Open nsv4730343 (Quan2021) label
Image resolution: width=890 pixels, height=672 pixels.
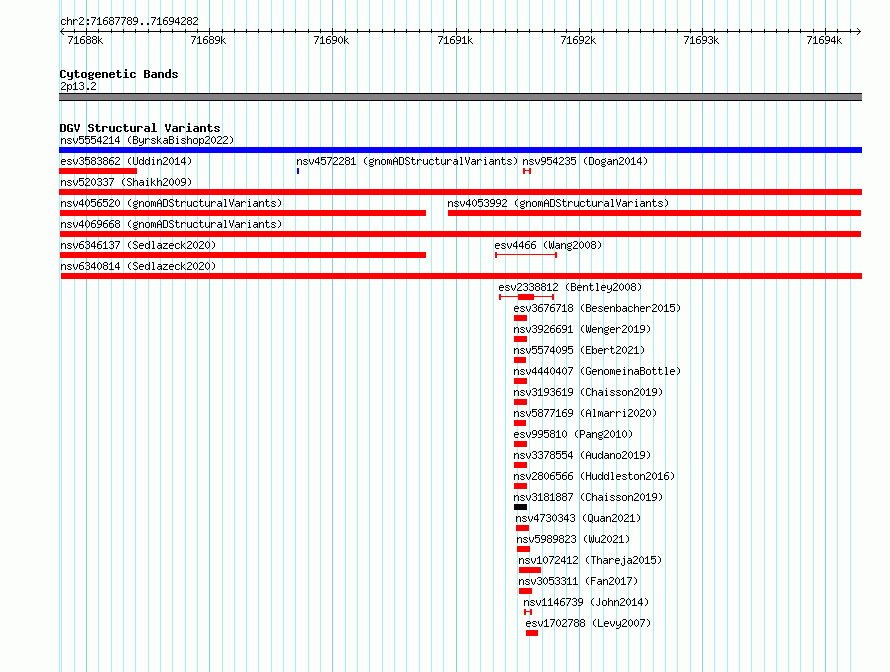pos(578,518)
